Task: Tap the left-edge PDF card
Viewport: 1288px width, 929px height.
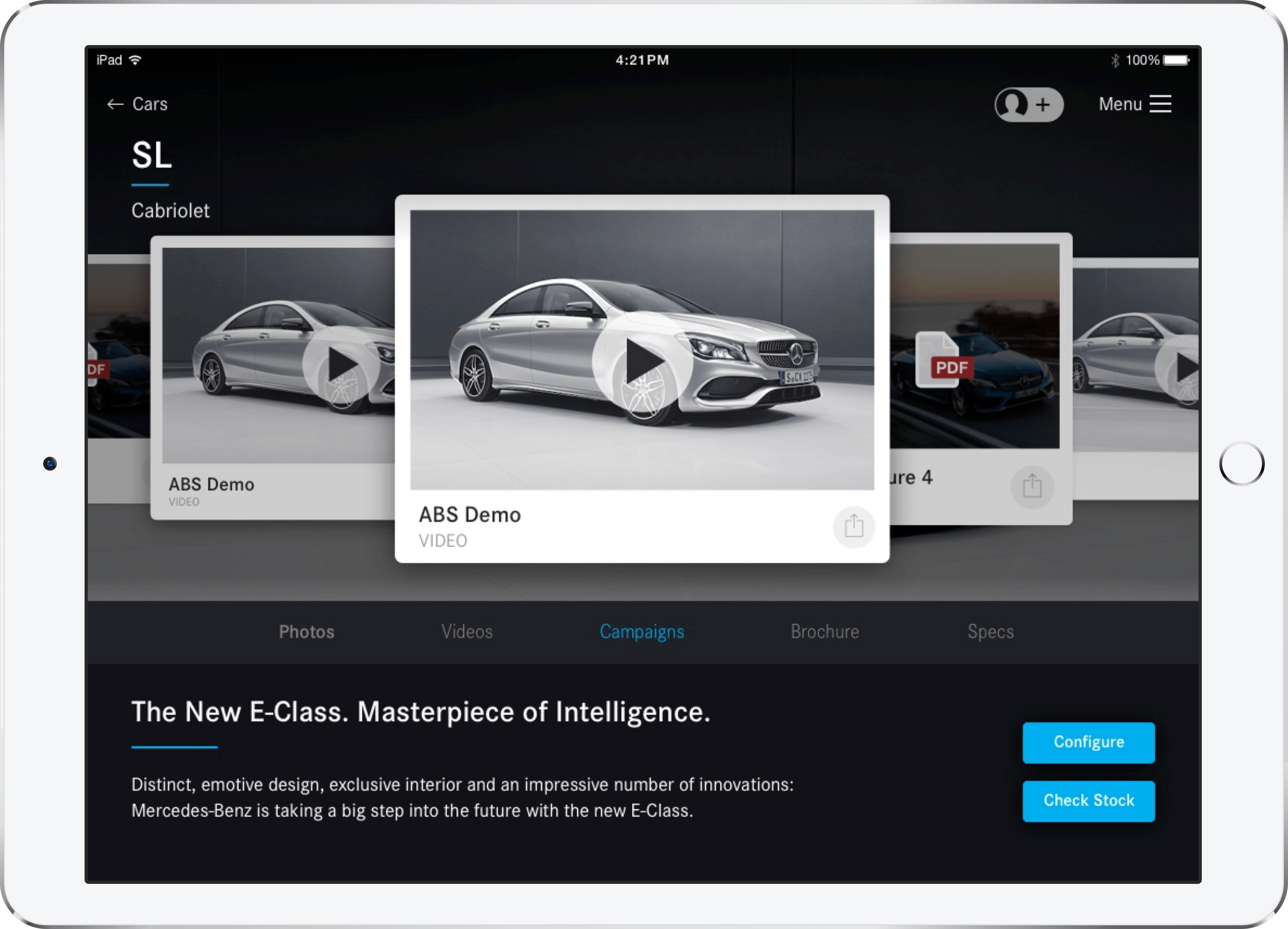Action: (x=118, y=378)
